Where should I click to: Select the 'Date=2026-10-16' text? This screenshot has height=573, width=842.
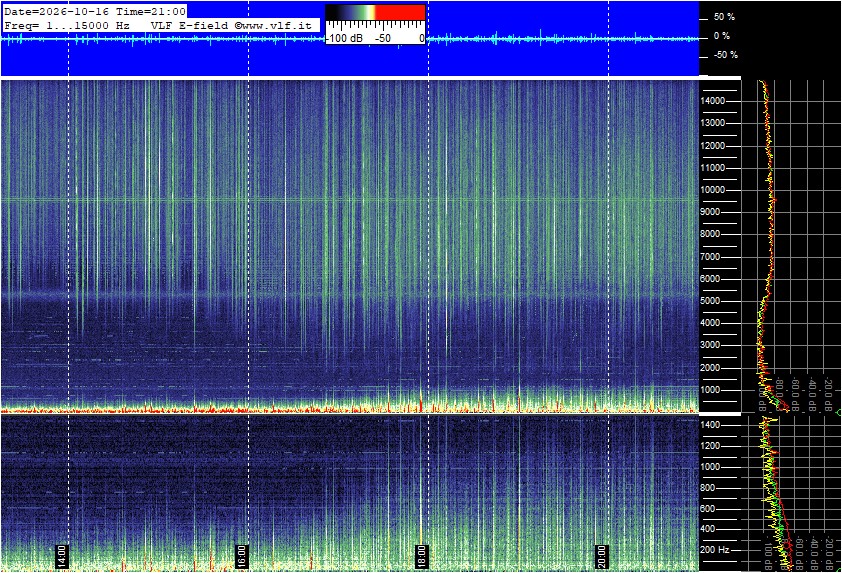pos(56,11)
